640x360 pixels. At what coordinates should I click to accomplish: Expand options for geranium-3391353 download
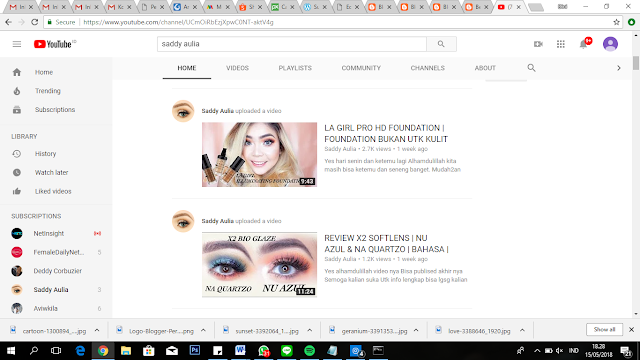pos(416,331)
